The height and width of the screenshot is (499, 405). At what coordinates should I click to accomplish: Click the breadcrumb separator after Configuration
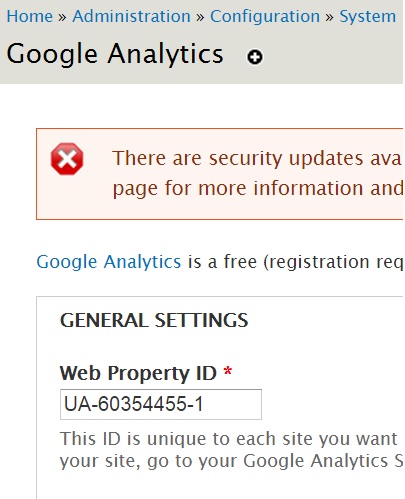[x=329, y=17]
